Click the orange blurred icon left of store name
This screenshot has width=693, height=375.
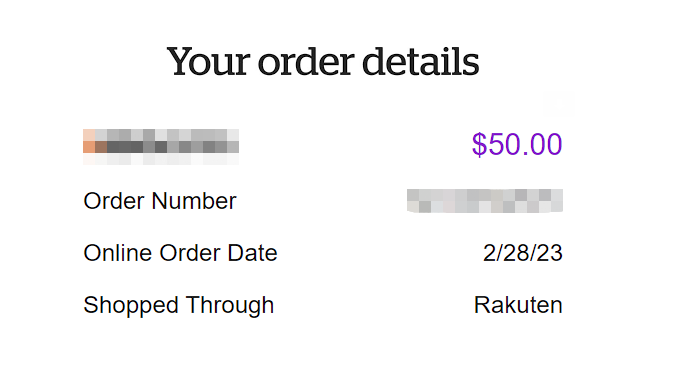click(x=89, y=147)
